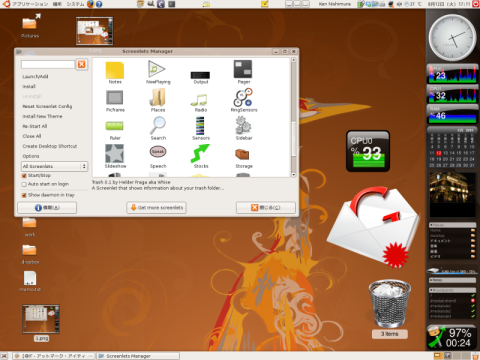Click the info button at bottom left
Screen dimensions: 480x360
click(47, 208)
